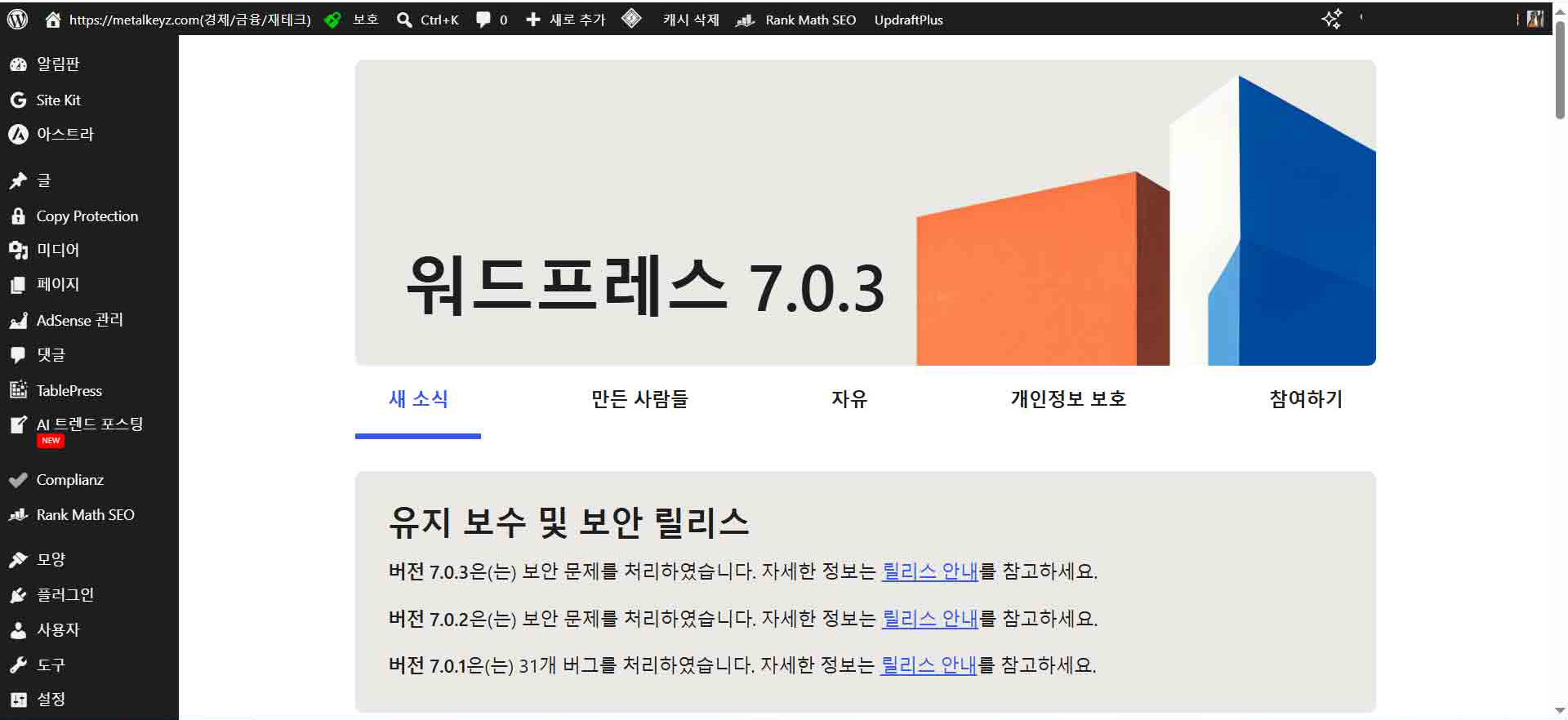Viewport: 1568px width, 720px height.
Task: Switch to 개인정보 보호 tab
Action: [1068, 399]
